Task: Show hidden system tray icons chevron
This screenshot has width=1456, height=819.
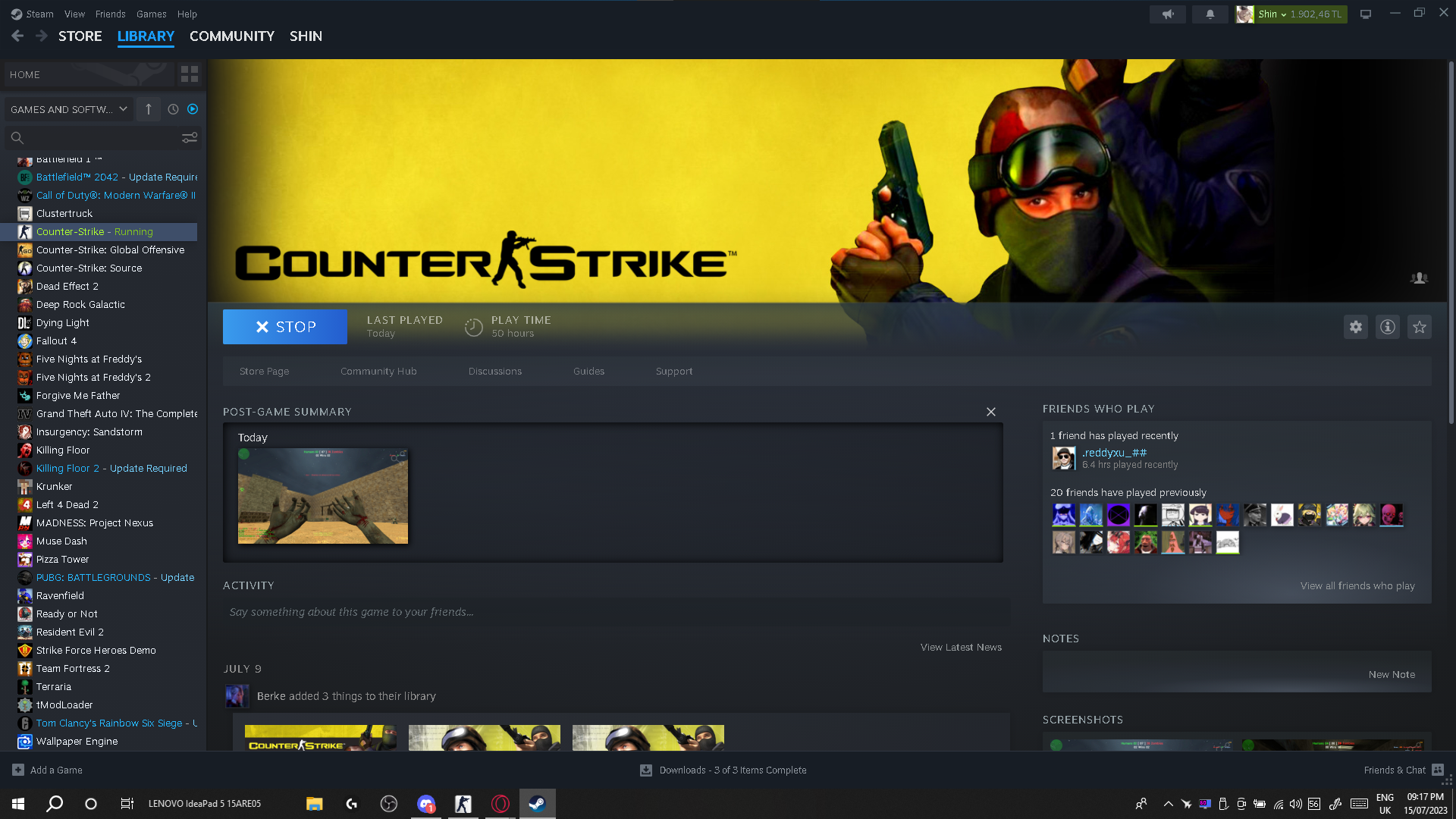Action: tap(1168, 804)
